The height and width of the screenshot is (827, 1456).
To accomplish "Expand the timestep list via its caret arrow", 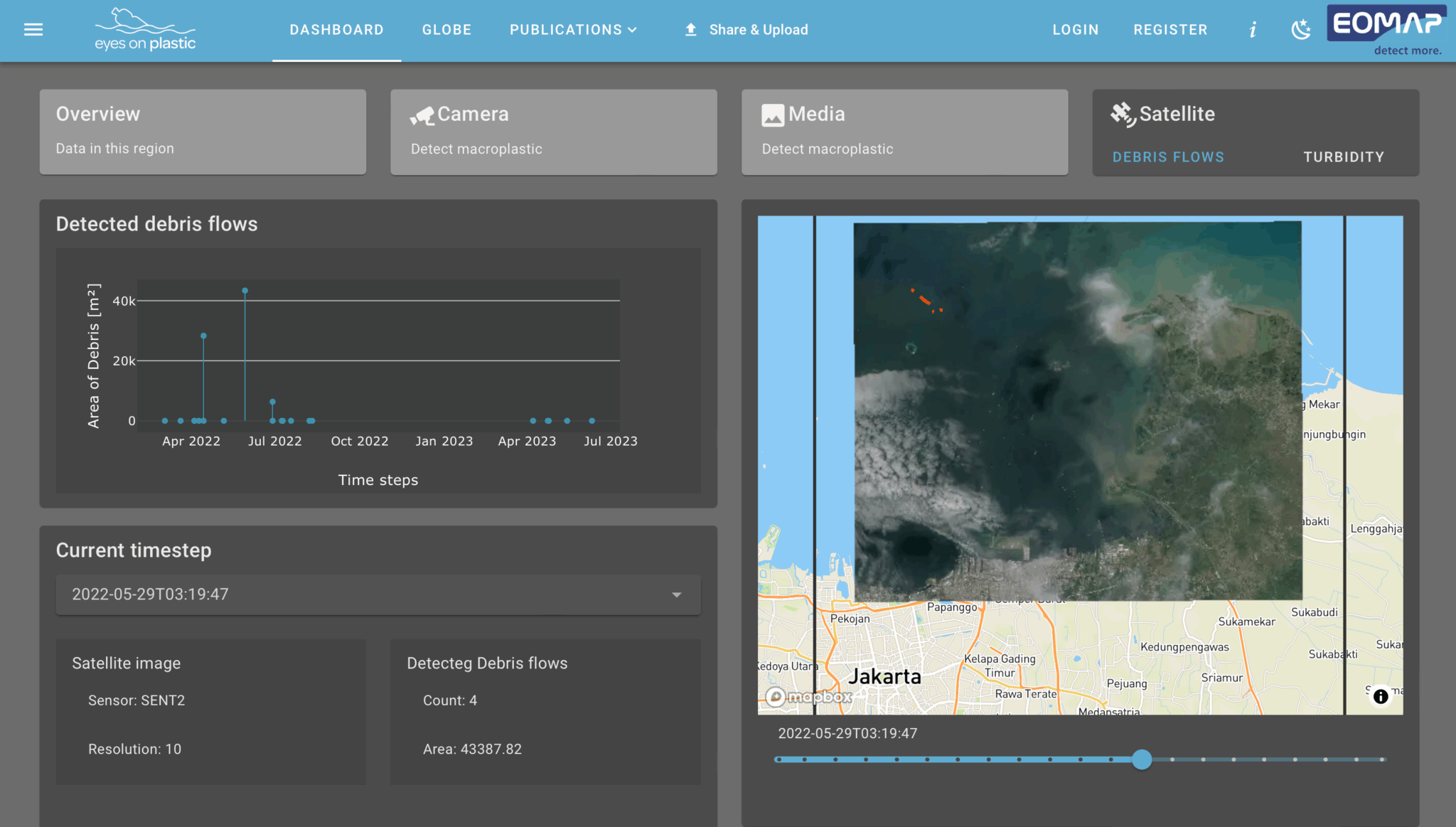I will (x=678, y=594).
